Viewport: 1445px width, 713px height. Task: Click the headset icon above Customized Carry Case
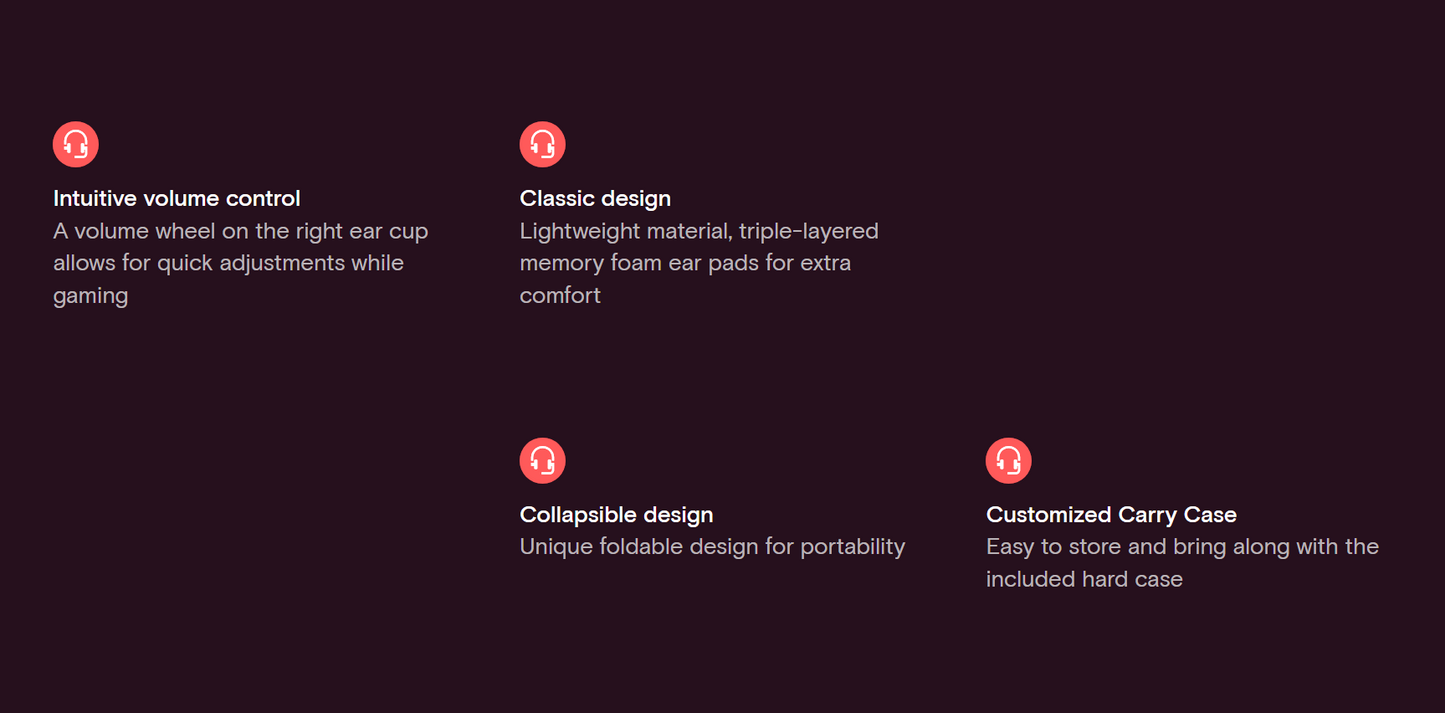[x=1009, y=461]
